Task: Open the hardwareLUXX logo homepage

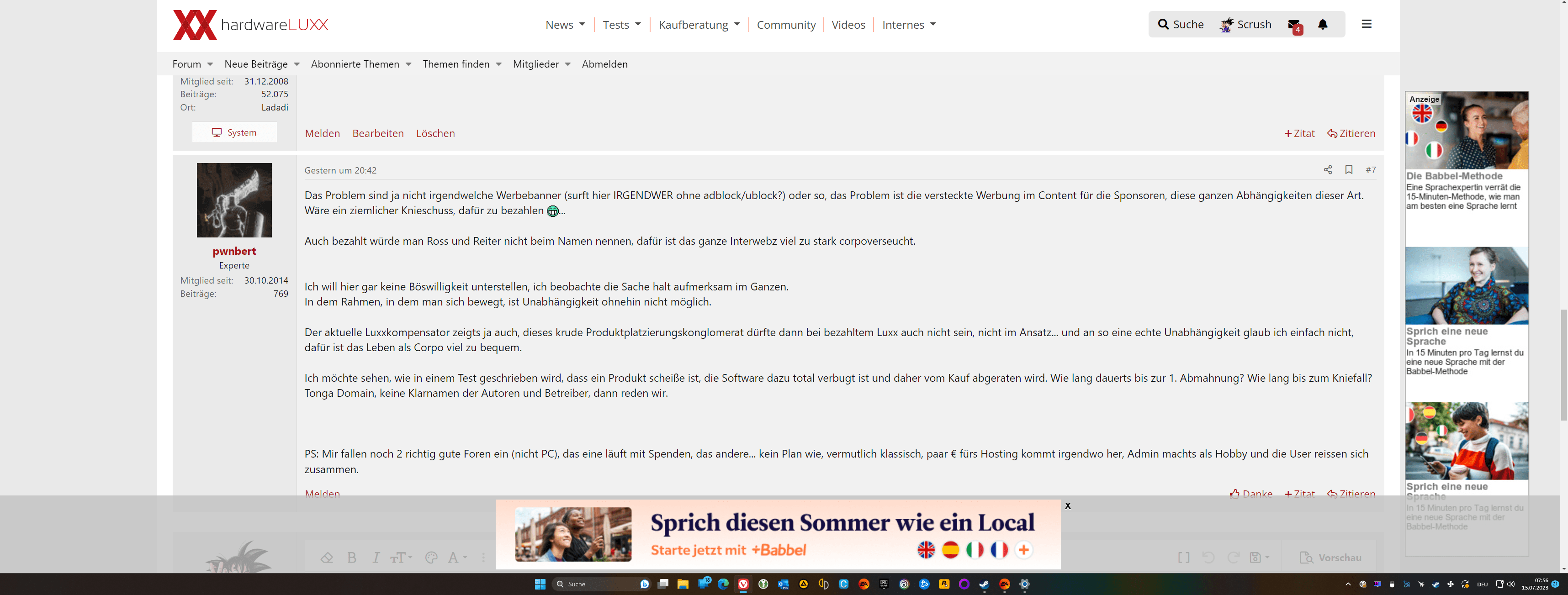Action: click(250, 24)
